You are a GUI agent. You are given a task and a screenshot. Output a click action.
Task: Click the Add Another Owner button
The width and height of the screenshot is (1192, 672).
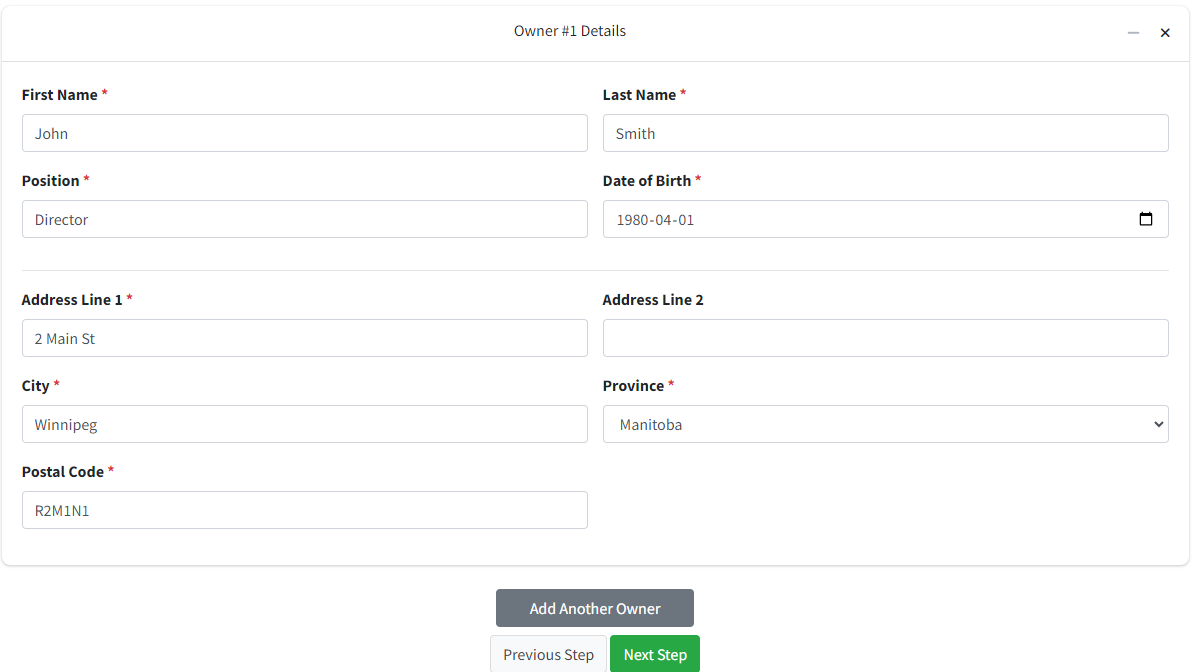click(x=594, y=608)
